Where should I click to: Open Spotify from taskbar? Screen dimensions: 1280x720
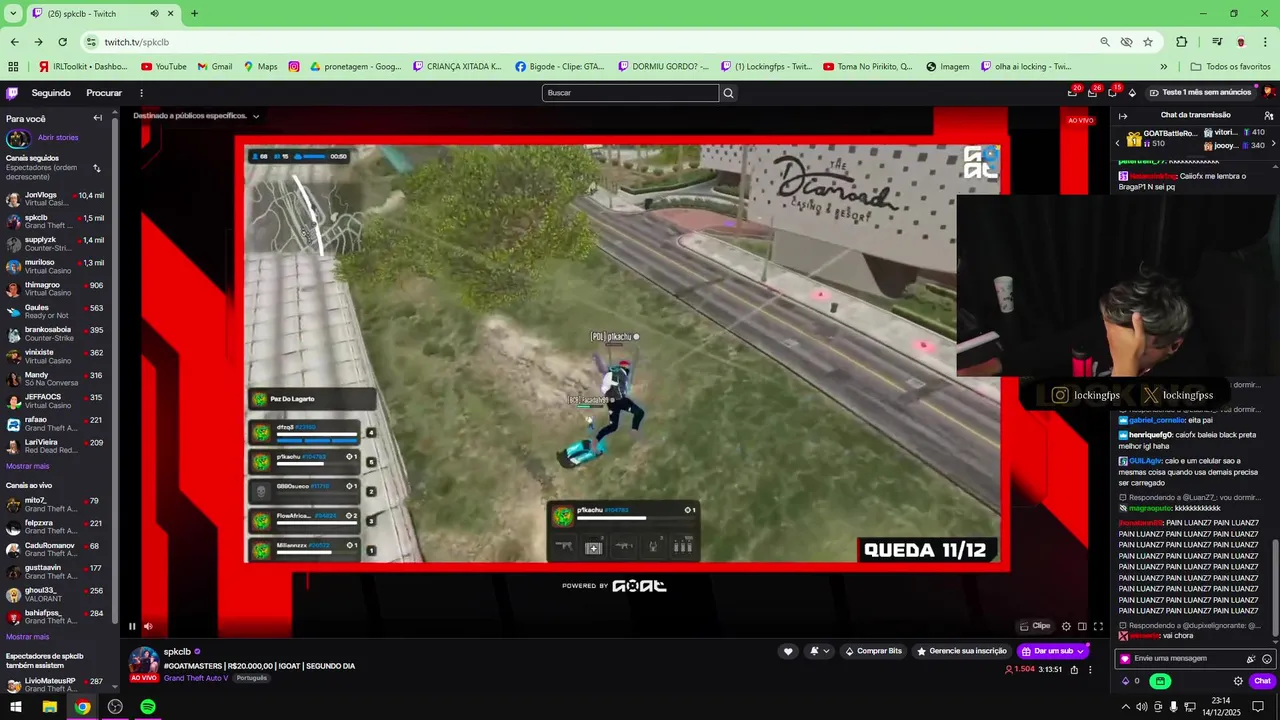coord(148,707)
